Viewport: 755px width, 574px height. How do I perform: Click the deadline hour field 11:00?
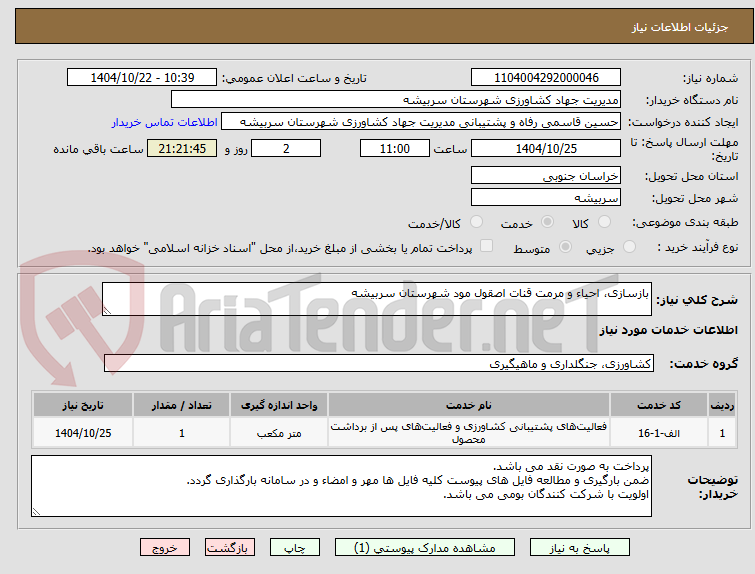tap(395, 148)
